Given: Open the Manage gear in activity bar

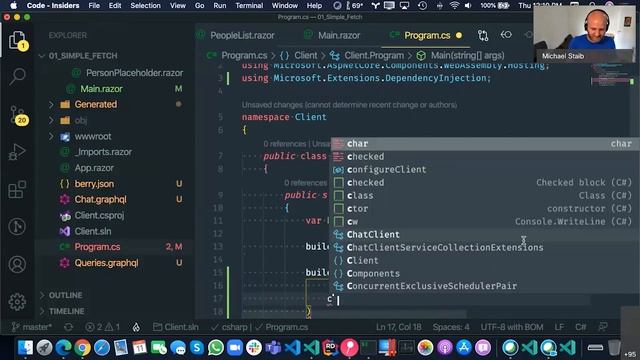Looking at the screenshot, I should [17, 302].
